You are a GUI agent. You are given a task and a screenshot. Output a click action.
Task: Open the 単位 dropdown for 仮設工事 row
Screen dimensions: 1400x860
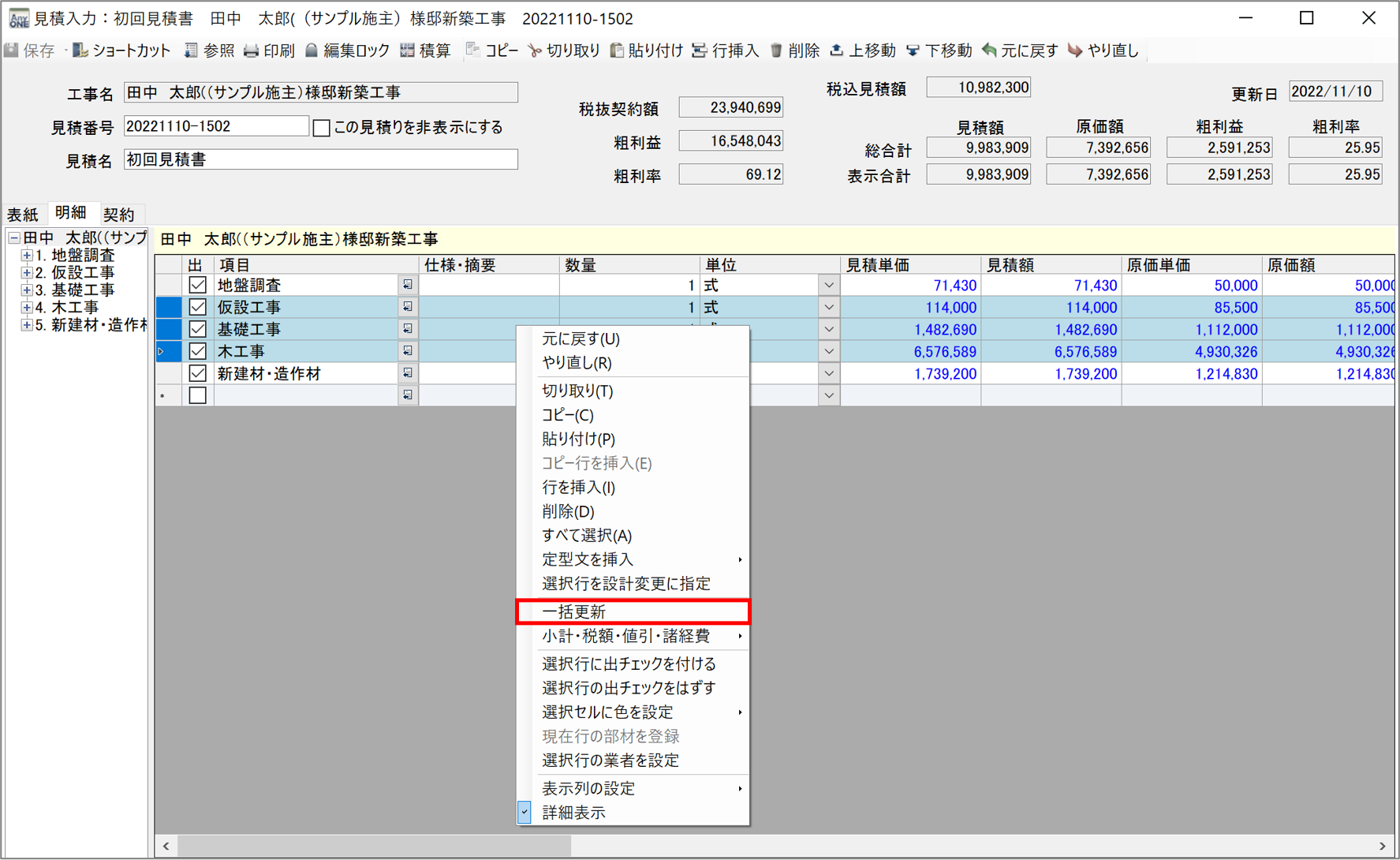coord(828,307)
